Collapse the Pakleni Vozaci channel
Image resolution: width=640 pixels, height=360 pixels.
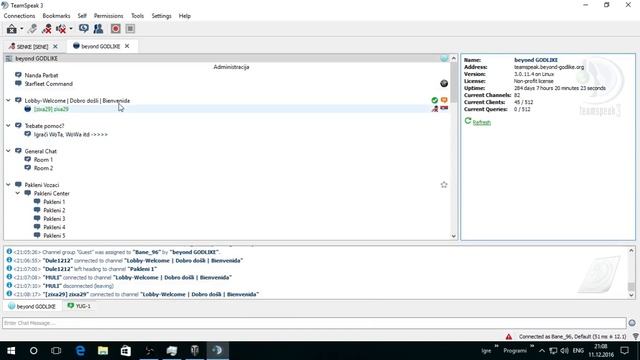pos(8,185)
